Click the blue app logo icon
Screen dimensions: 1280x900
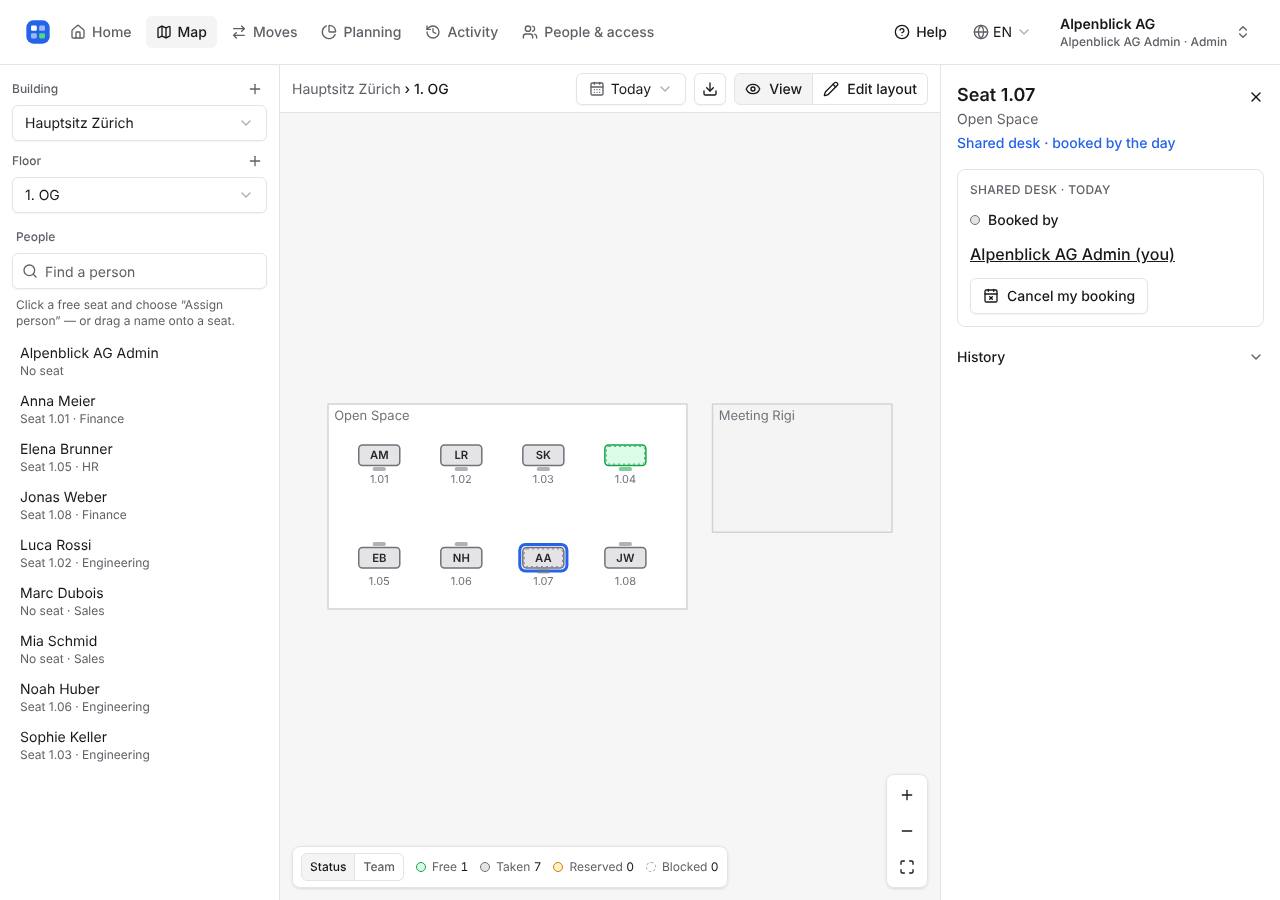pyautogui.click(x=38, y=32)
